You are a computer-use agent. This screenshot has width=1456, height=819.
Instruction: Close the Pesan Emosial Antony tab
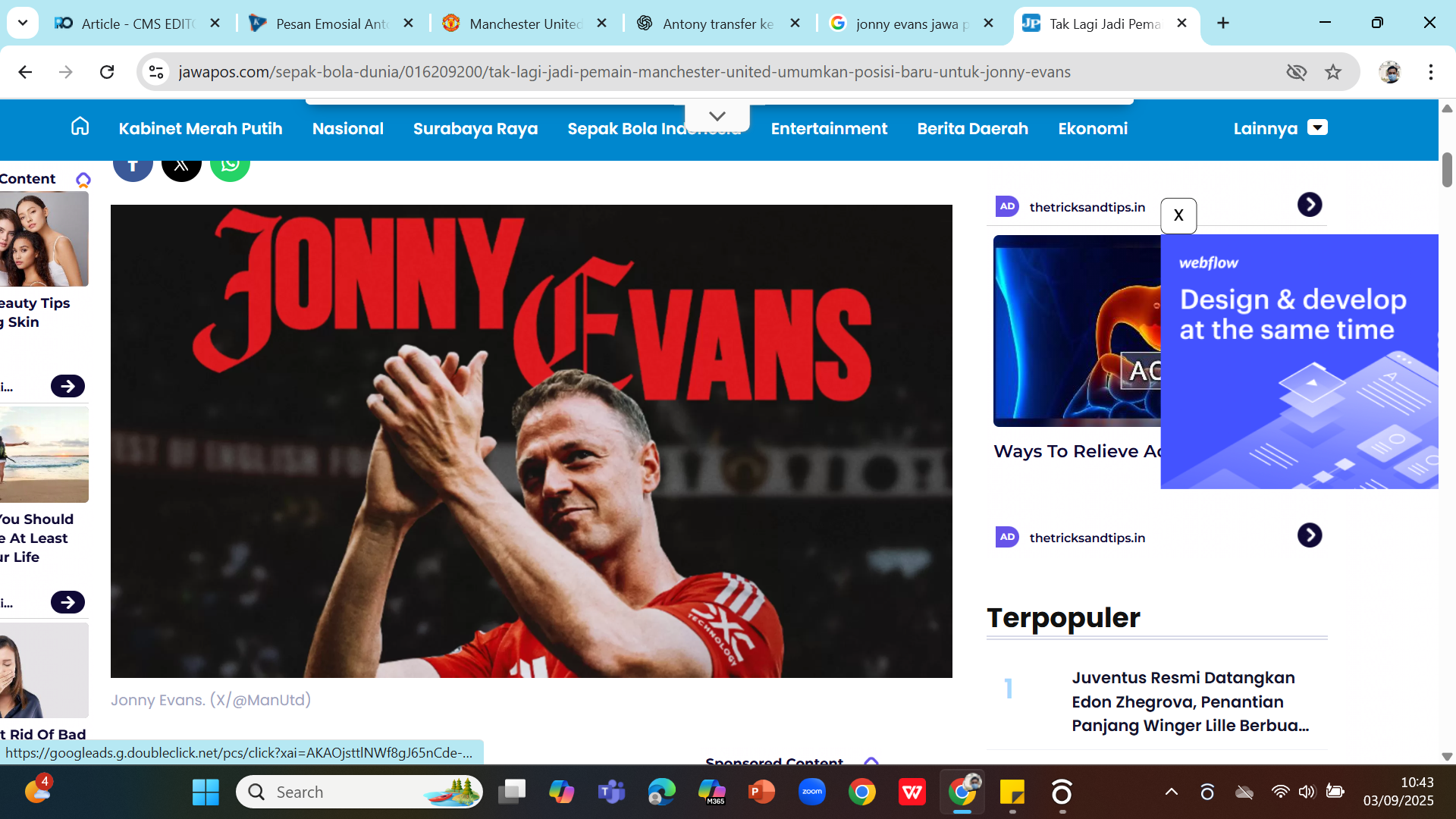click(408, 24)
